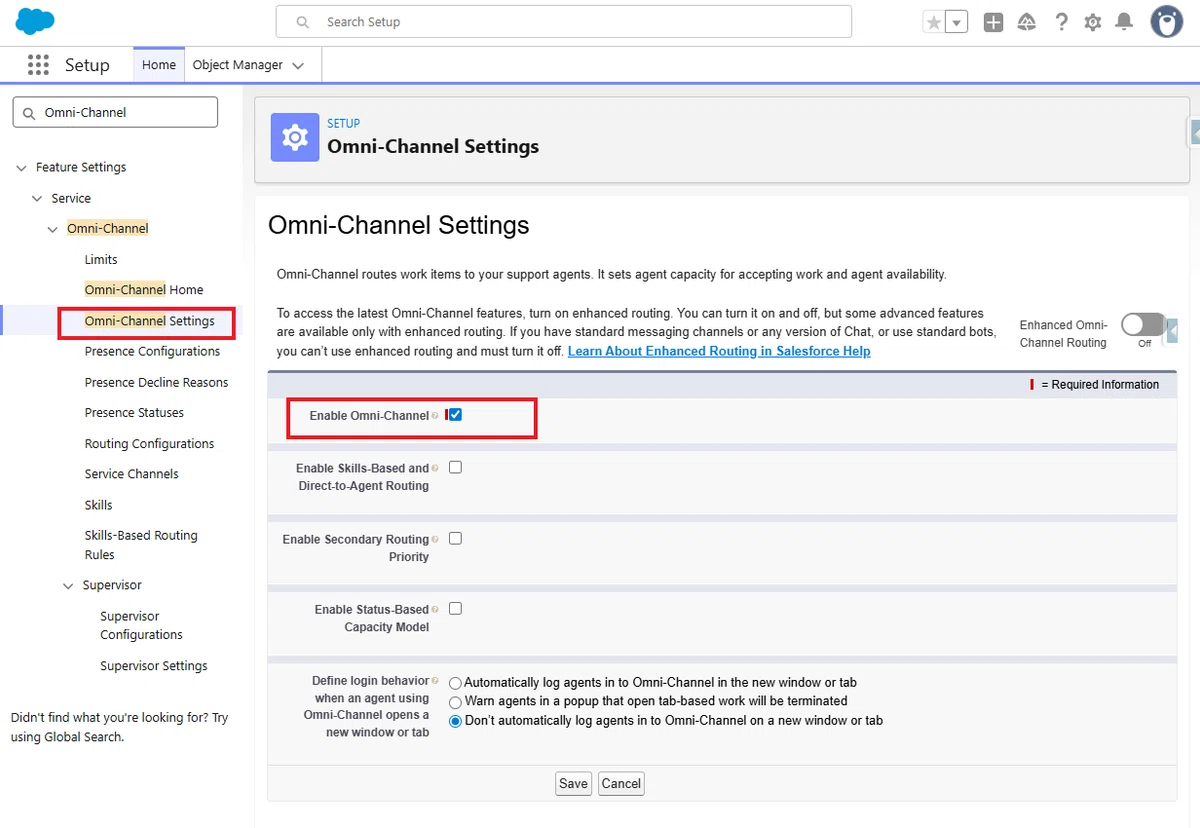Screen dimensions: 1200x828
Task: Click the SETUP breadcrumb label
Action: (343, 123)
